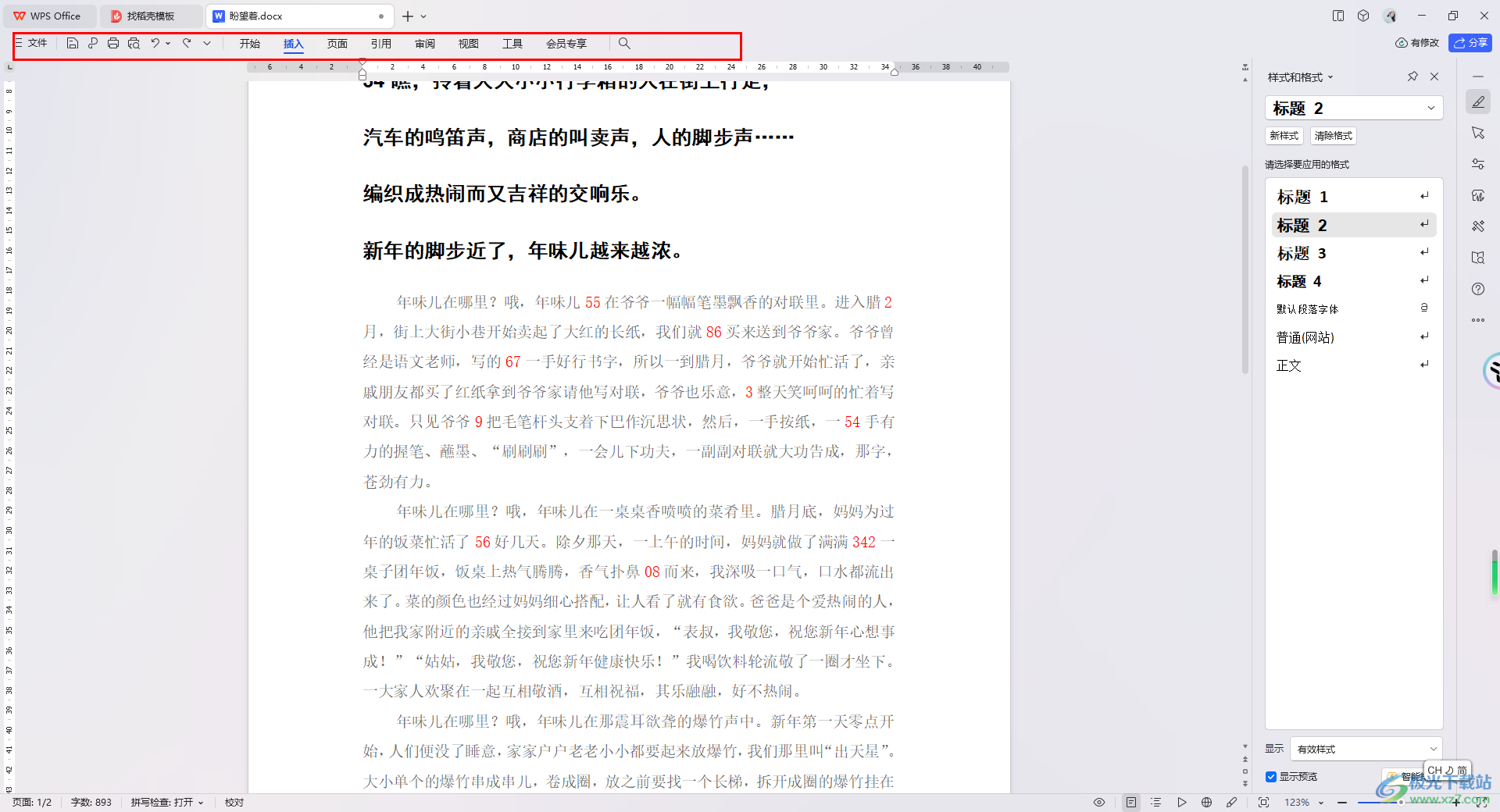The width and height of the screenshot is (1500, 812).
Task: Open the sliders Properties sidebar icon
Action: click(1478, 164)
